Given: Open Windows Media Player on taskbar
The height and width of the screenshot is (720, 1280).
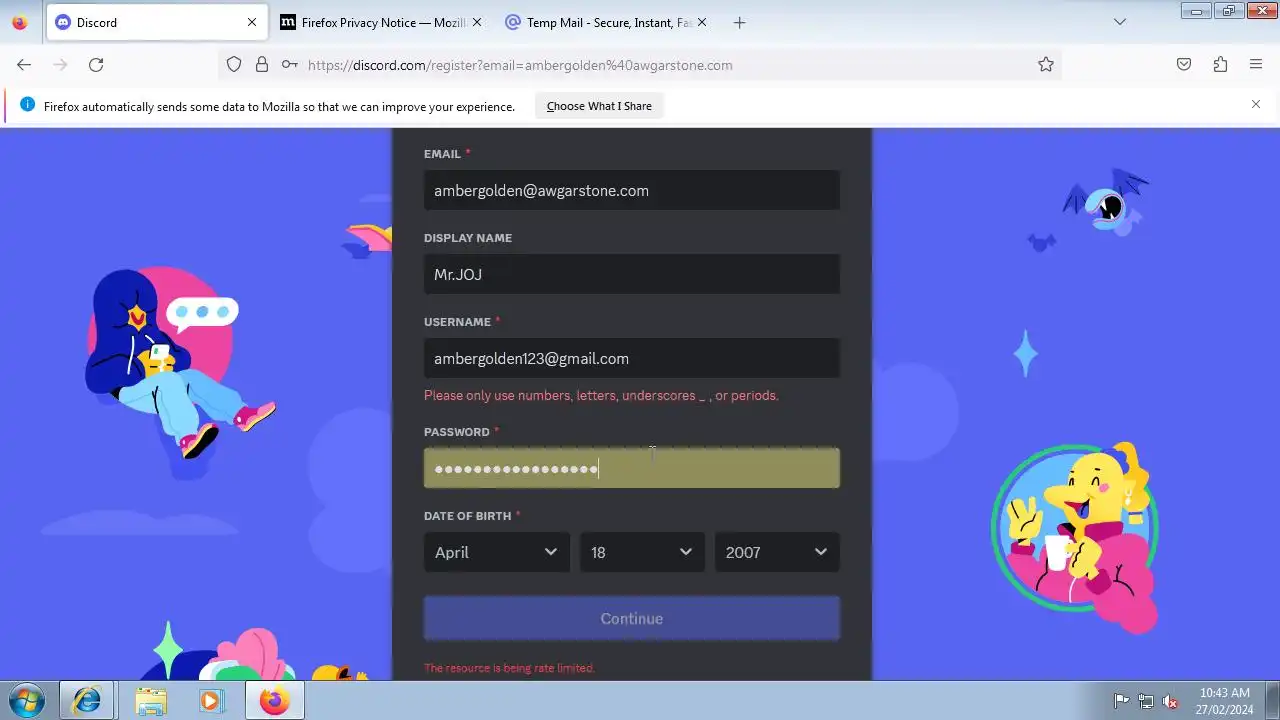Looking at the screenshot, I should pos(211,701).
